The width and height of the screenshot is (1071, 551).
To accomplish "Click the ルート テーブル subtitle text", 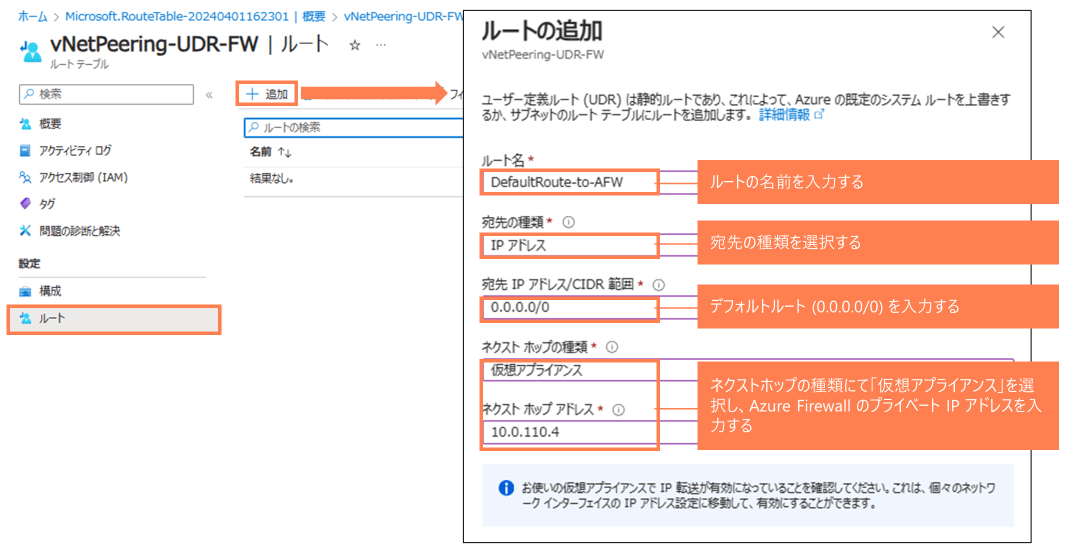I will point(79,64).
